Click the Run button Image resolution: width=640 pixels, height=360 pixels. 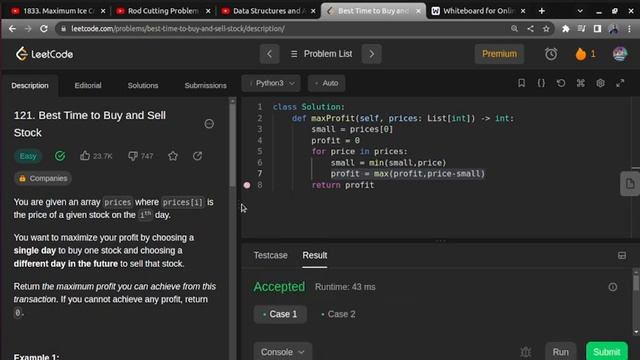coord(560,351)
